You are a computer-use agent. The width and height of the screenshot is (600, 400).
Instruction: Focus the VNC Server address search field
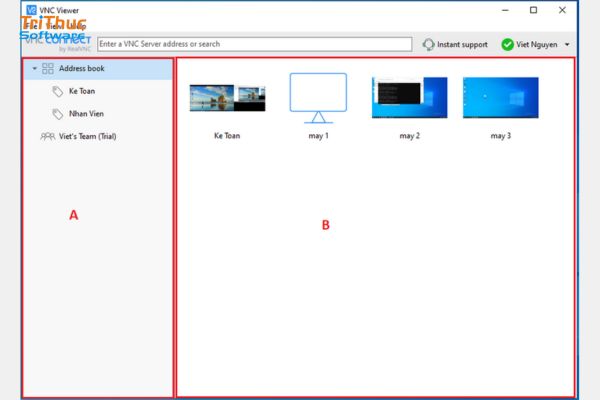tap(255, 44)
